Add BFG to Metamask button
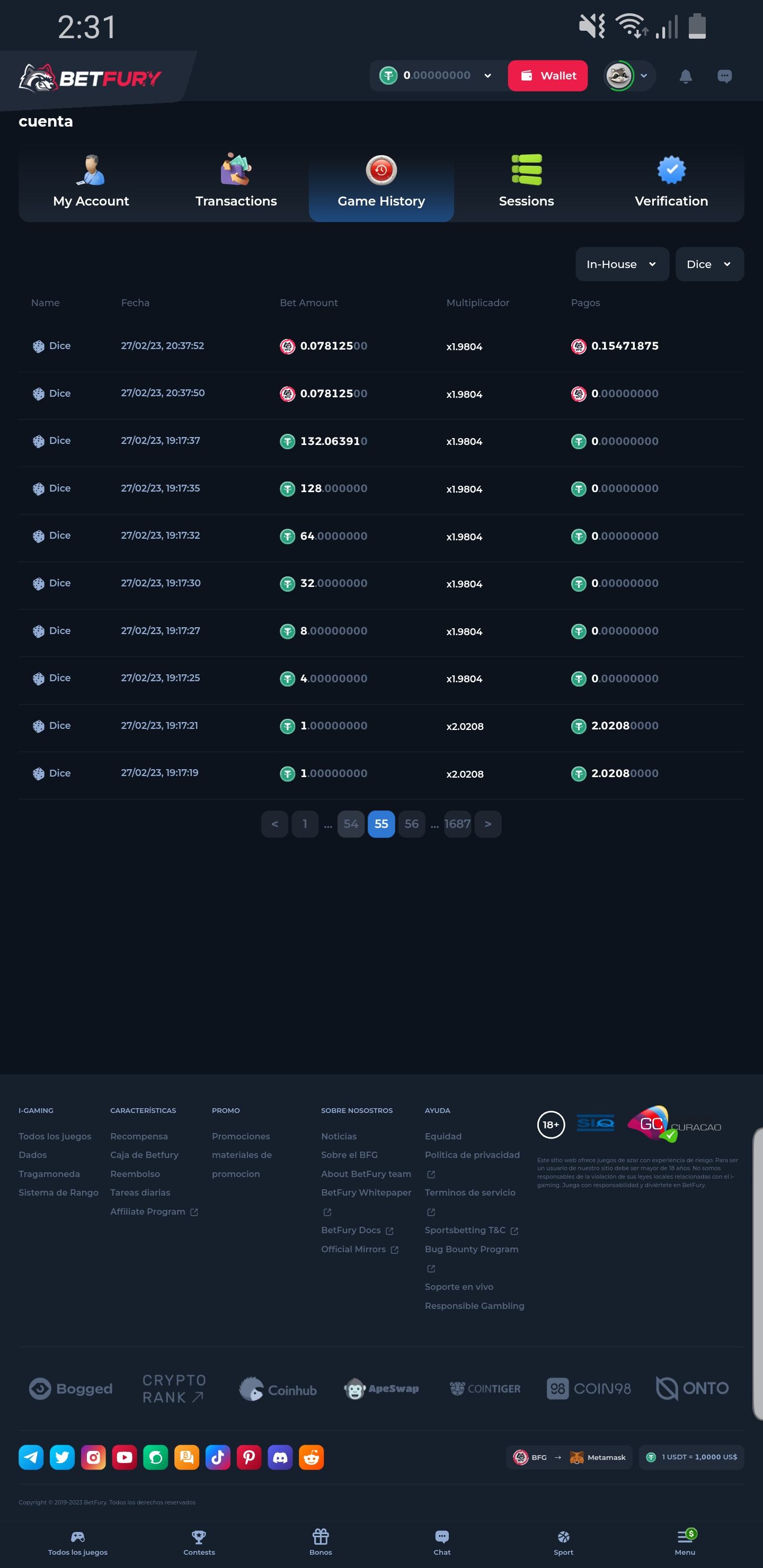The width and height of the screenshot is (763, 1568). point(570,1457)
